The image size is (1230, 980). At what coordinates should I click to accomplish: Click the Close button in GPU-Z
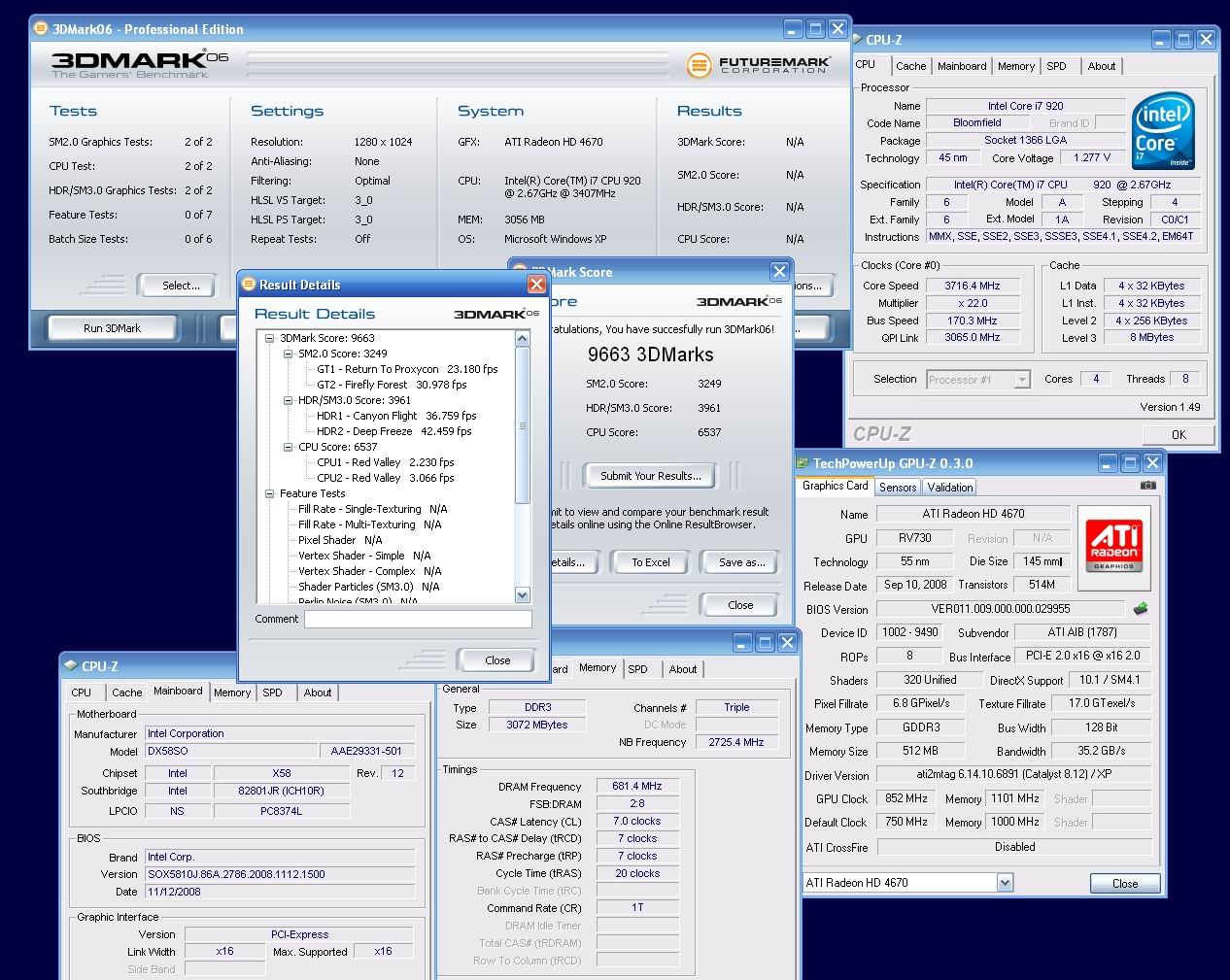1124,883
